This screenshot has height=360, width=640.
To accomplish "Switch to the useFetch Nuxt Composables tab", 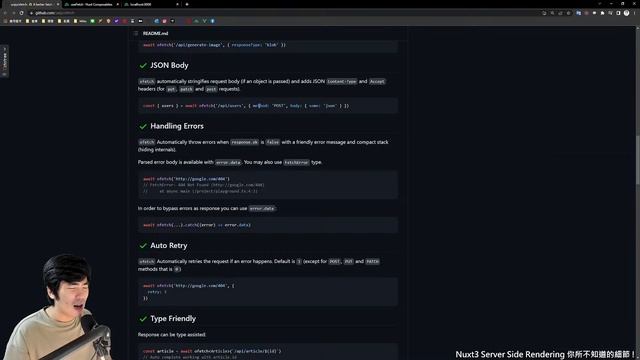I will click(x=91, y=4).
